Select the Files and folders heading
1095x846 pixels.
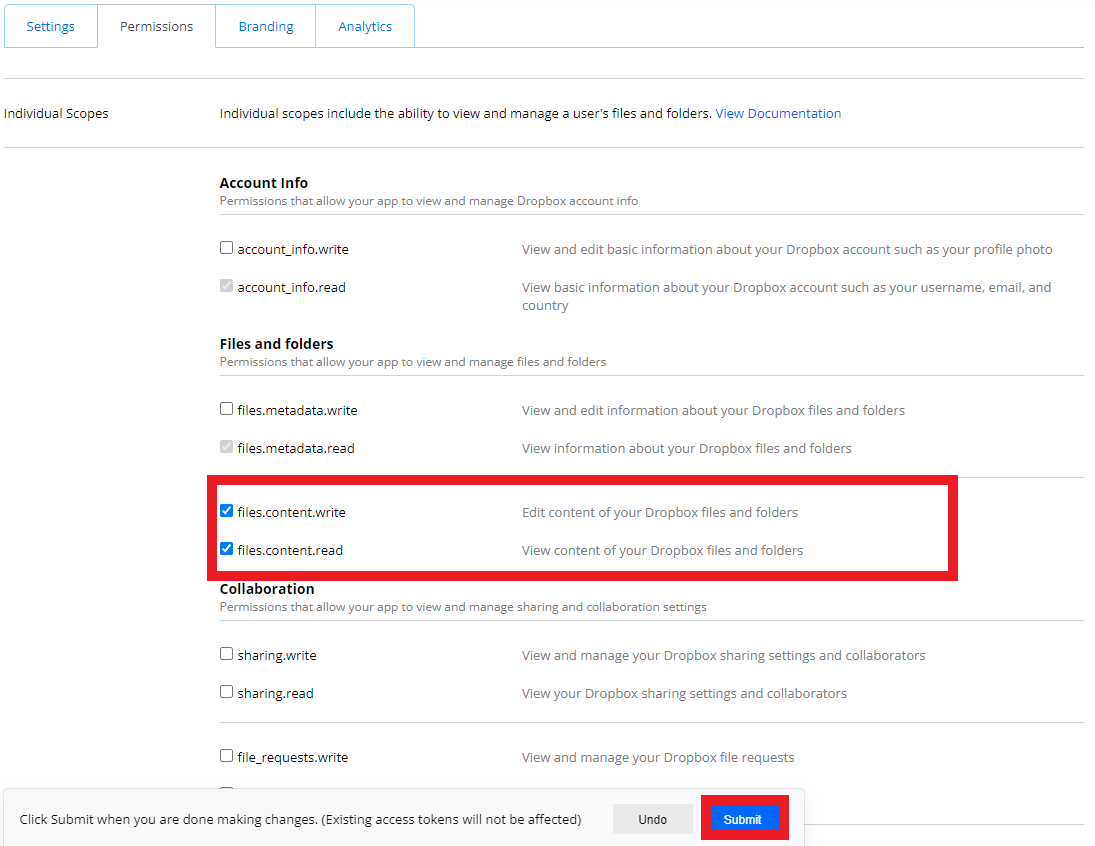point(277,344)
